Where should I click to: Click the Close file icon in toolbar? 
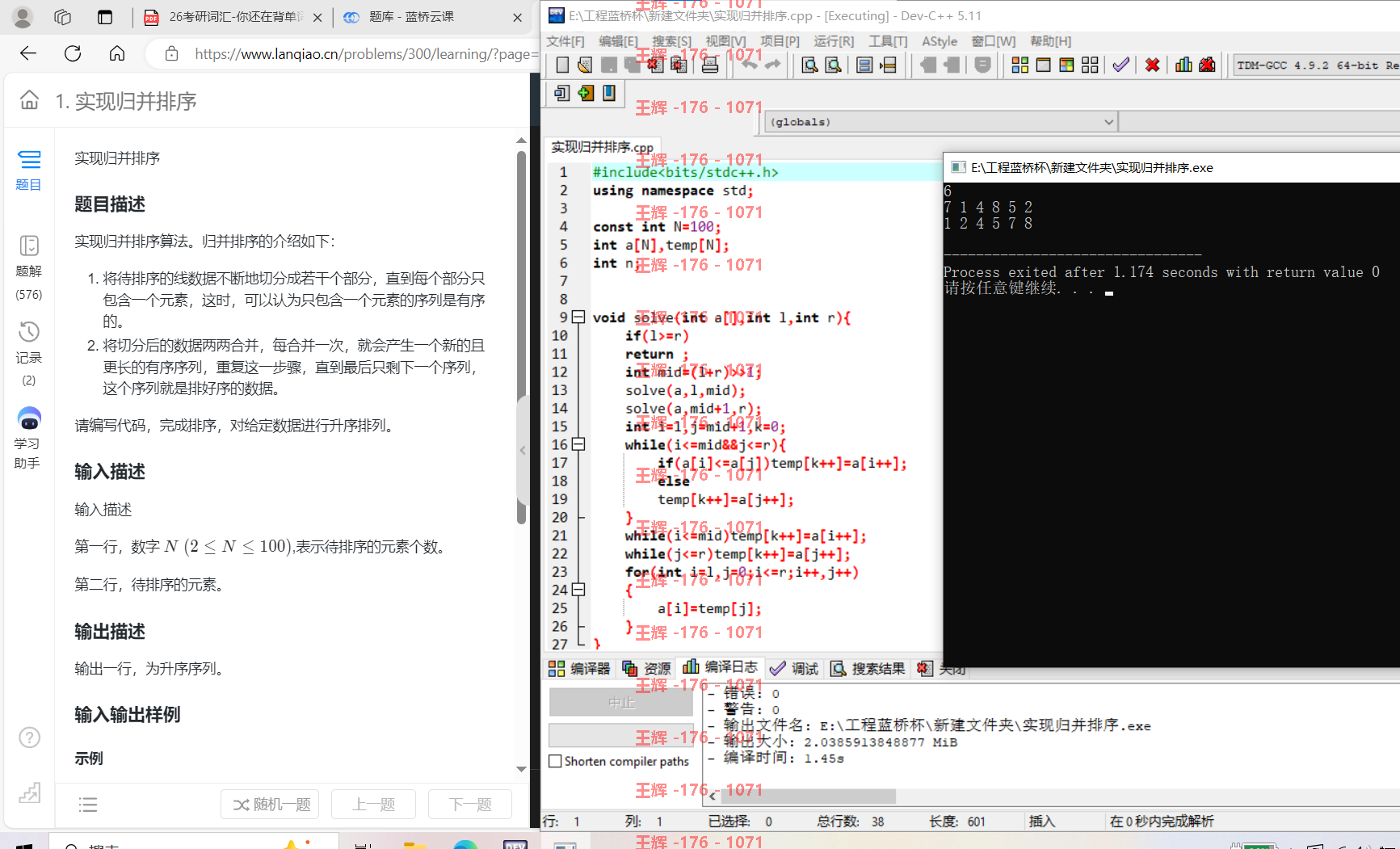point(655,65)
